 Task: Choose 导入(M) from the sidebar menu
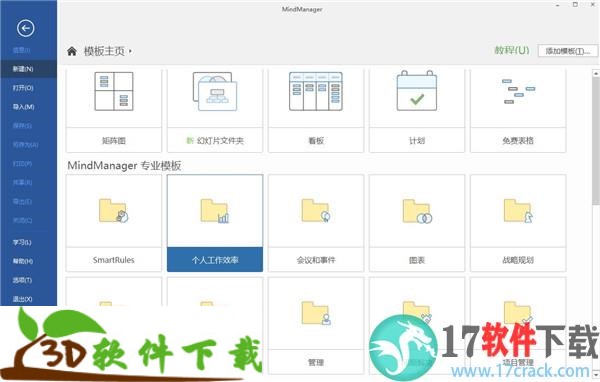point(29,107)
